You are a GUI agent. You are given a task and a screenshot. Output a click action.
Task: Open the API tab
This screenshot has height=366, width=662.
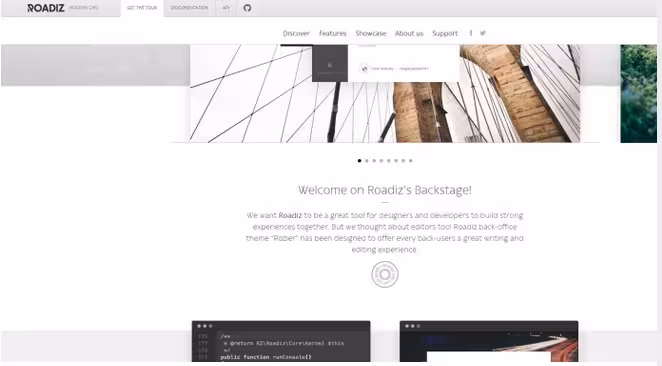[x=226, y=8]
